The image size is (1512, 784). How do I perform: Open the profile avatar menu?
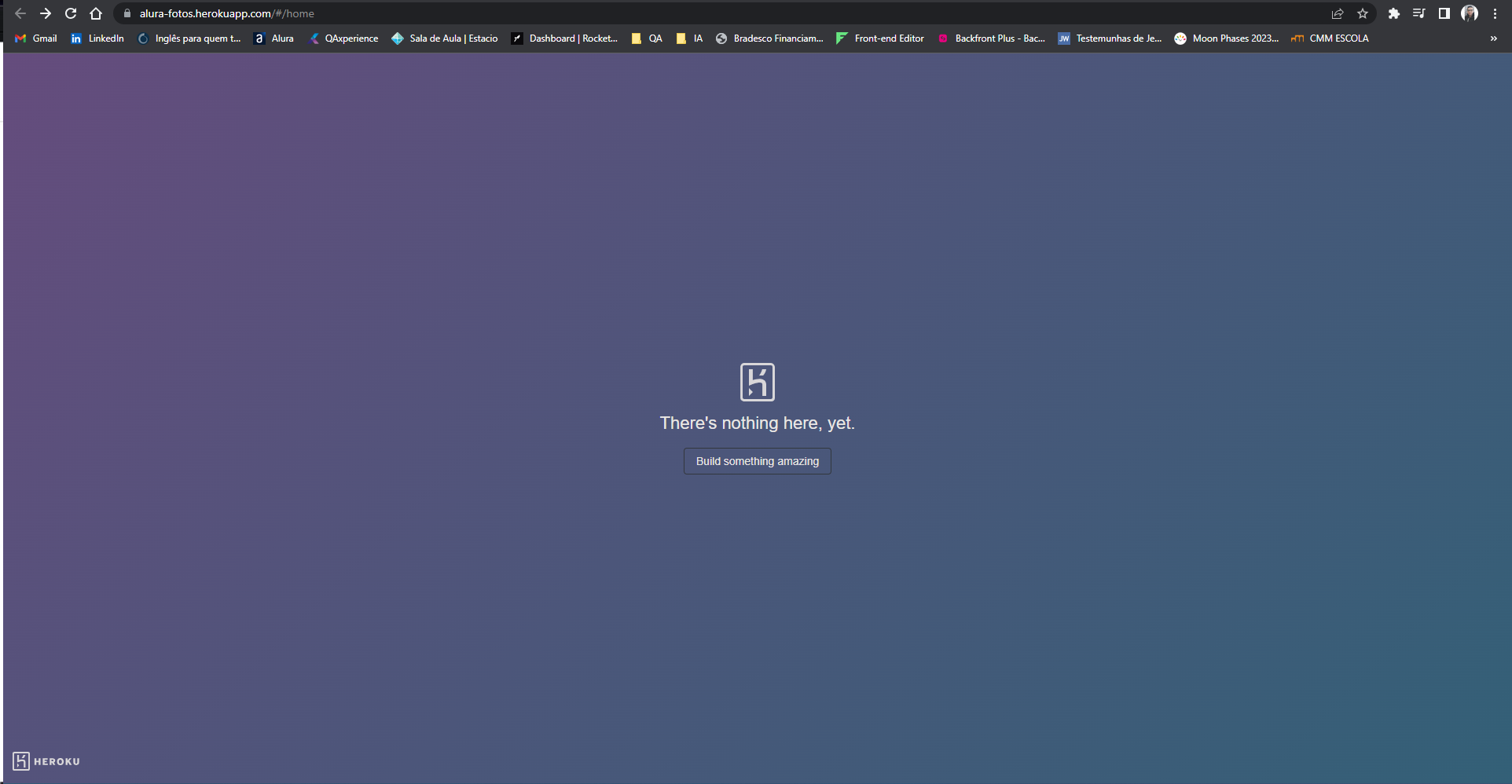(1470, 13)
